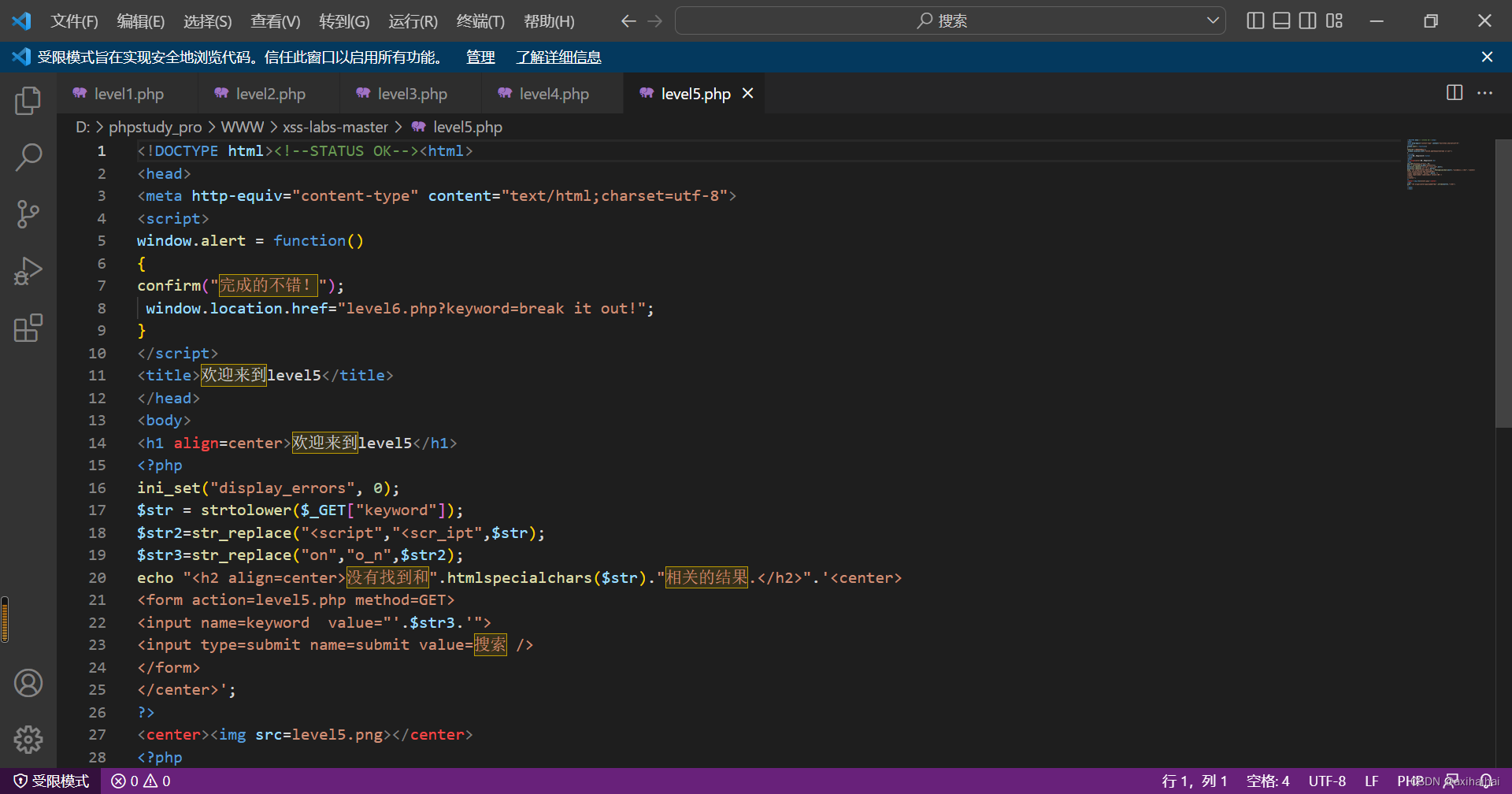
Task: Toggle the bottom panel layout icon
Action: click(1280, 20)
